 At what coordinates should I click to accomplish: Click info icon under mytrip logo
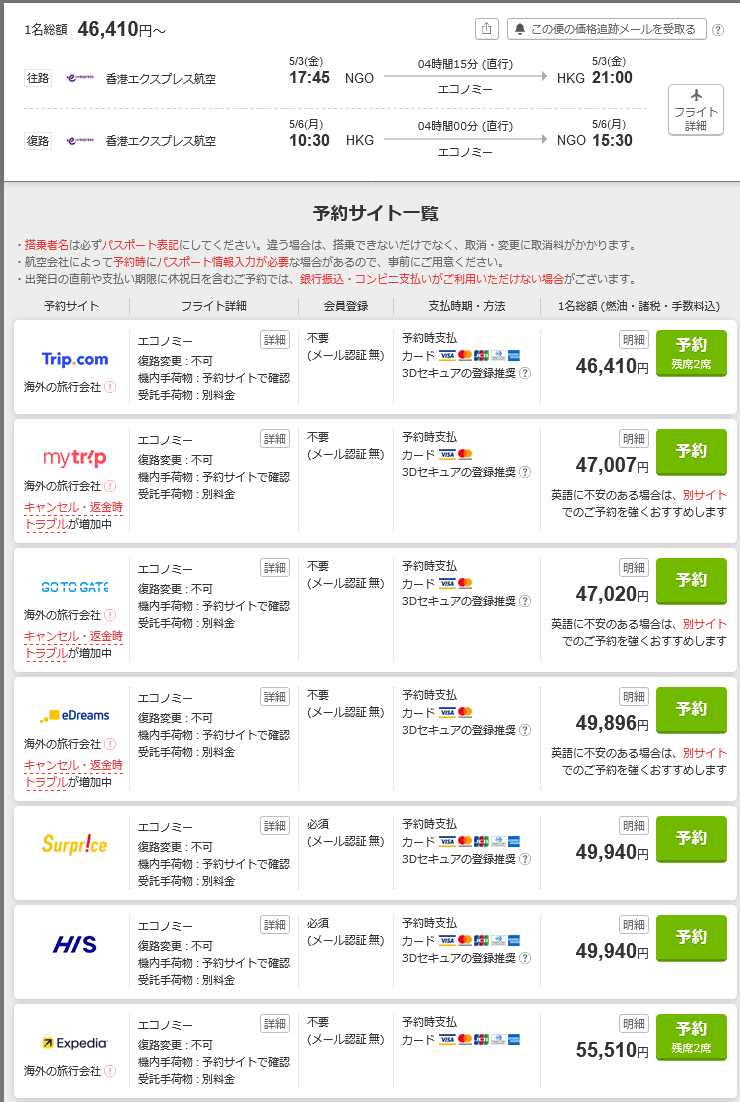[110, 486]
